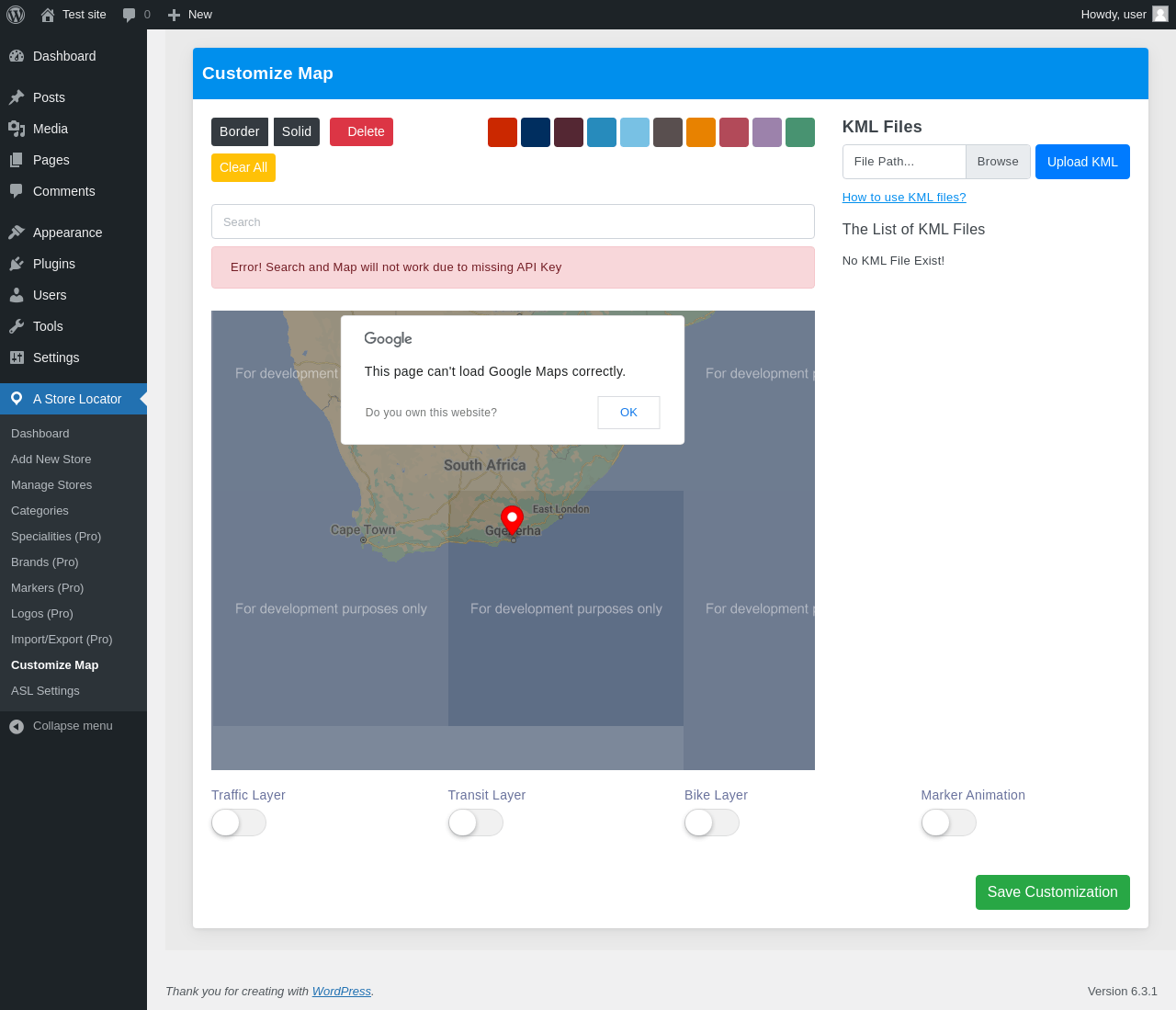Click 'No KML File Exist!' text
This screenshot has height=1010, width=1176.
pyautogui.click(x=893, y=261)
